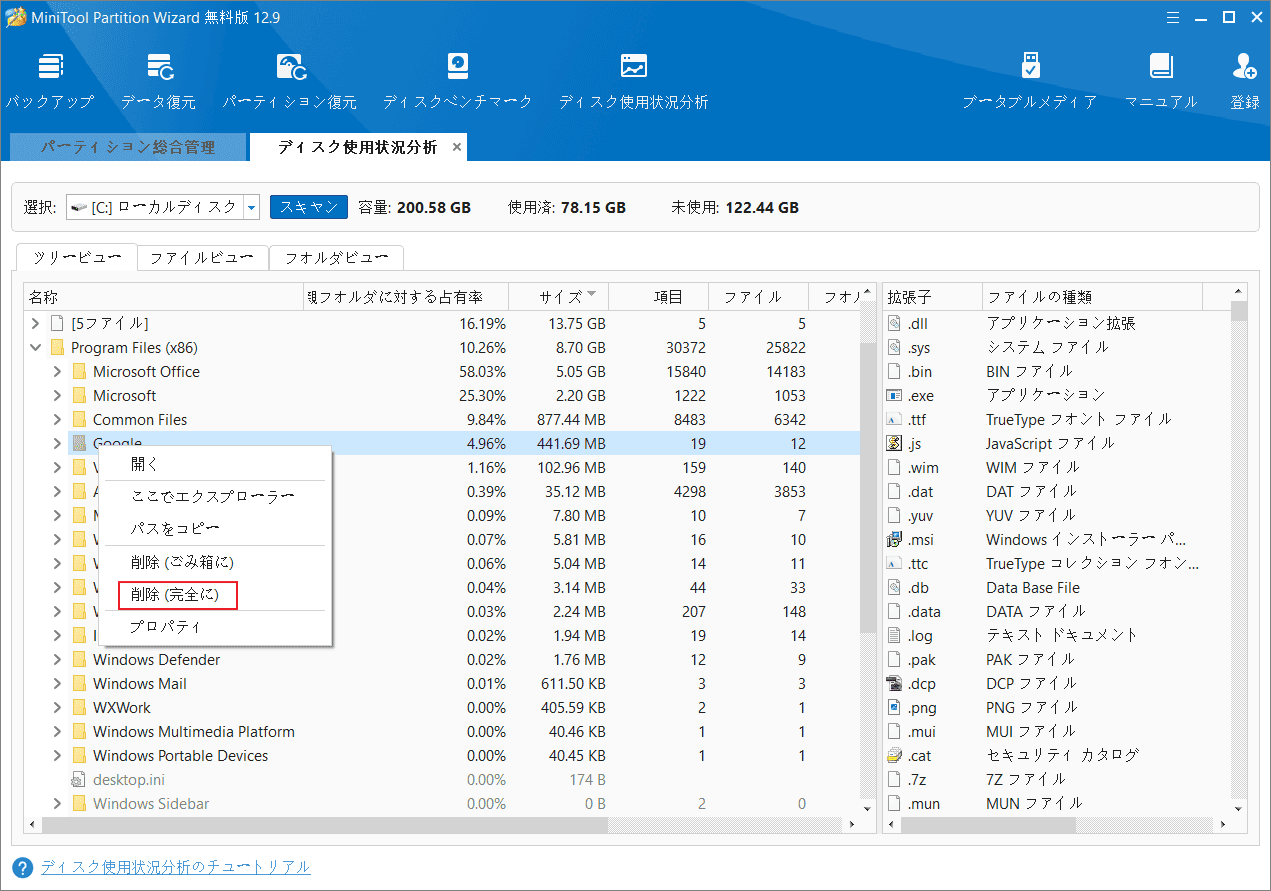Collapse the Program Files (x86) node
Viewport: 1271px width, 891px height.
tap(35, 347)
